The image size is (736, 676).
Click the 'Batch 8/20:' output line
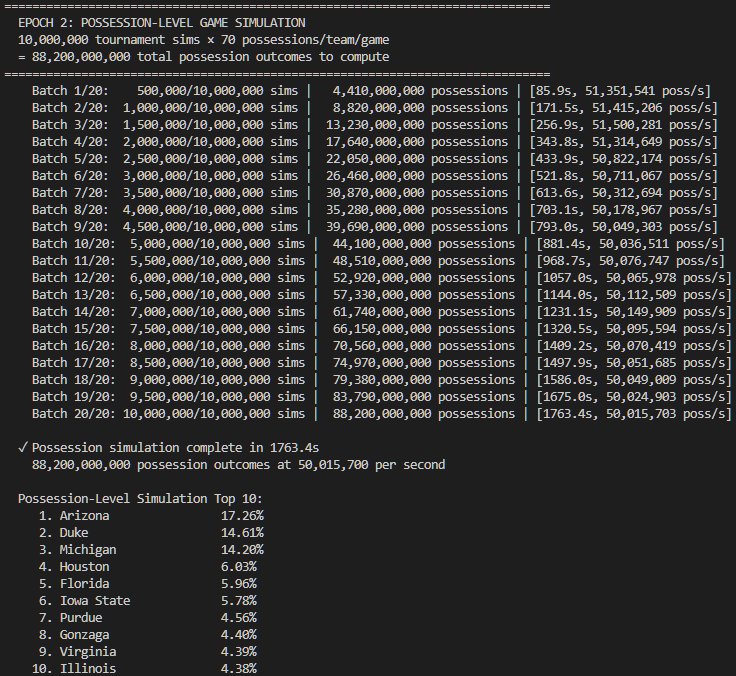tap(375, 210)
